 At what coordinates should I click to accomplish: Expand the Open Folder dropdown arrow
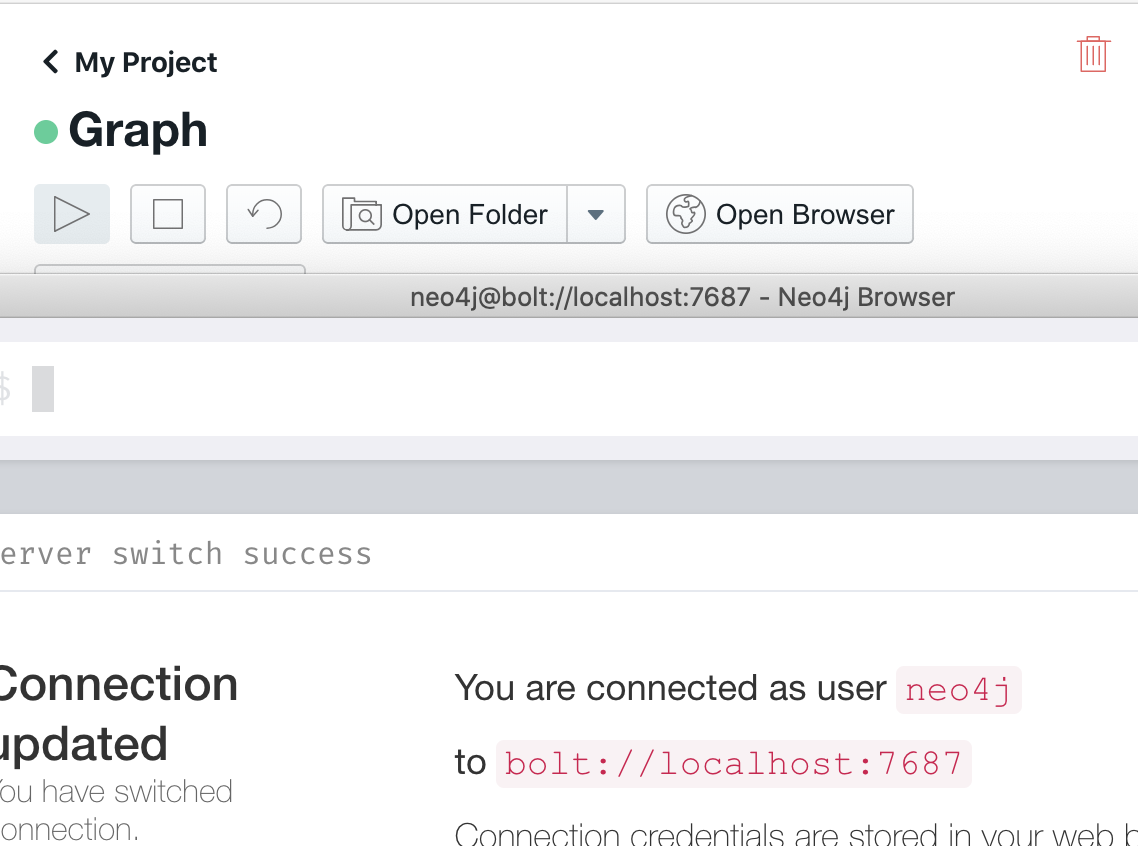[596, 214]
